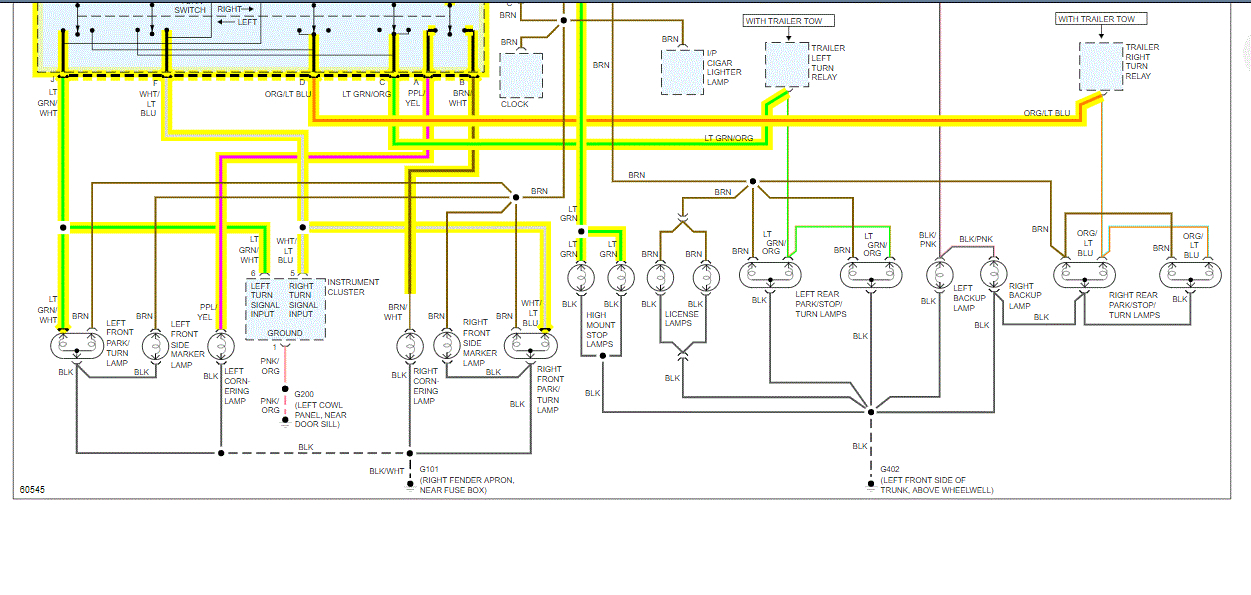Viewport: 1251px width, 595px height.
Task: Select the right cornering lamp symbol
Action: [408, 346]
